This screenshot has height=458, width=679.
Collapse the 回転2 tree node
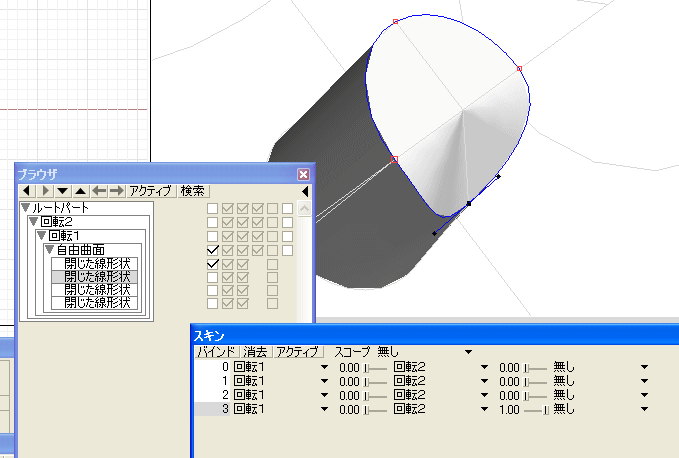33,222
